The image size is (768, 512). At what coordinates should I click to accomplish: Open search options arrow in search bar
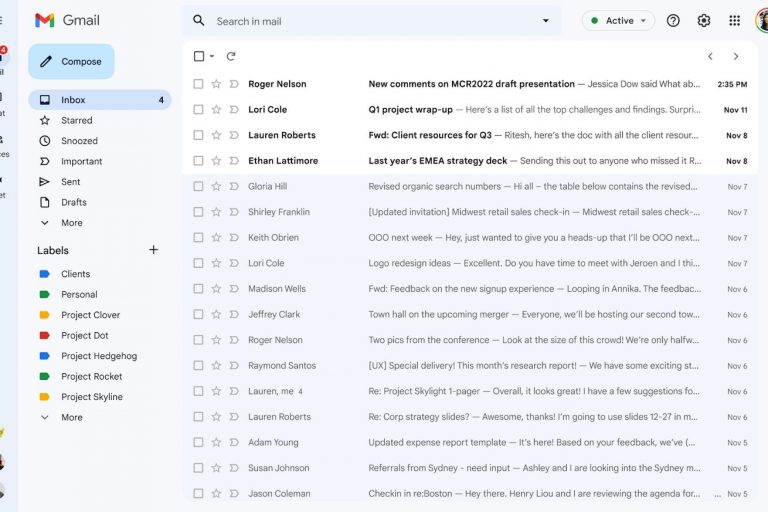[545, 20]
